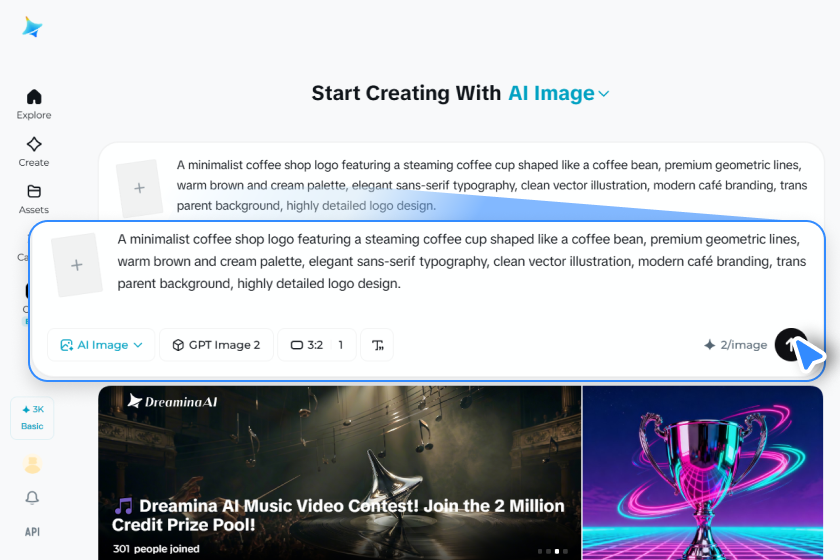Open the neon trophy banner
Viewport: 840px width, 560px height.
pyautogui.click(x=703, y=473)
